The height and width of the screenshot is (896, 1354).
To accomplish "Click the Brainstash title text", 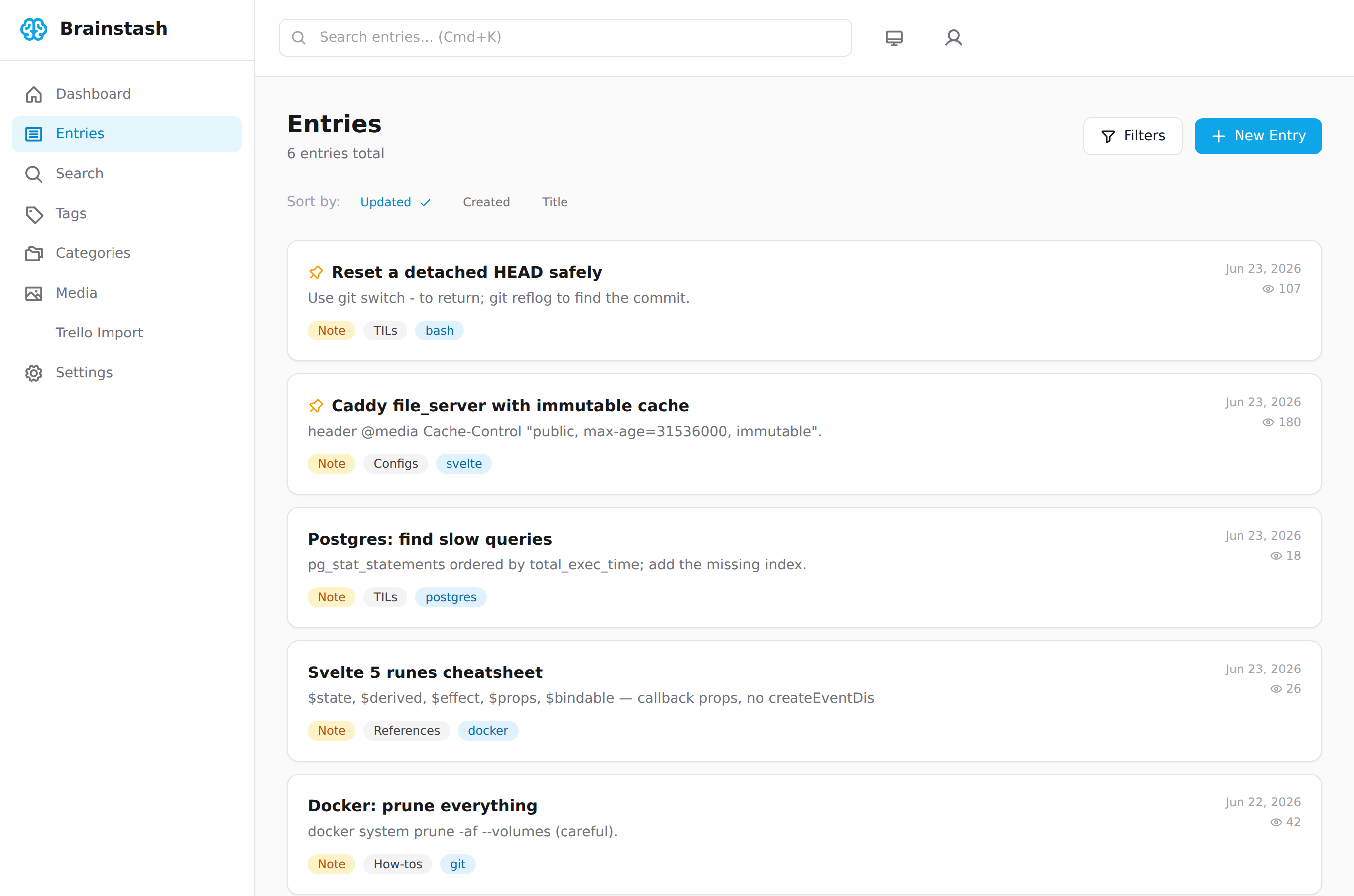I will pos(113,29).
